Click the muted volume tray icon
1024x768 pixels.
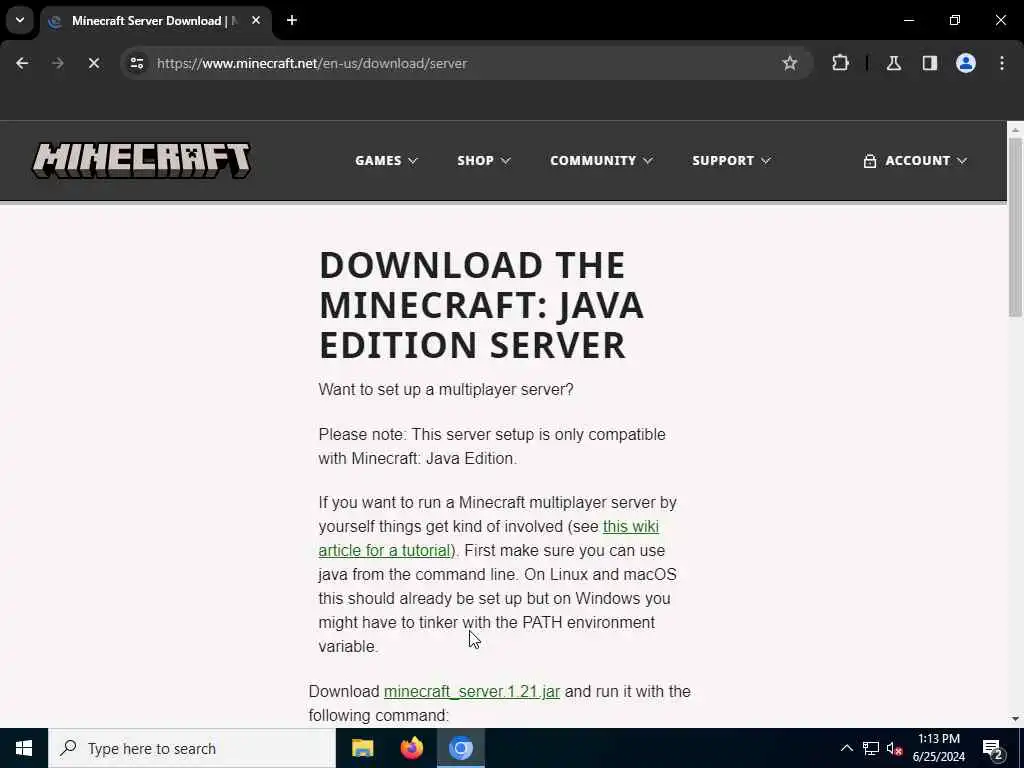[x=895, y=748]
